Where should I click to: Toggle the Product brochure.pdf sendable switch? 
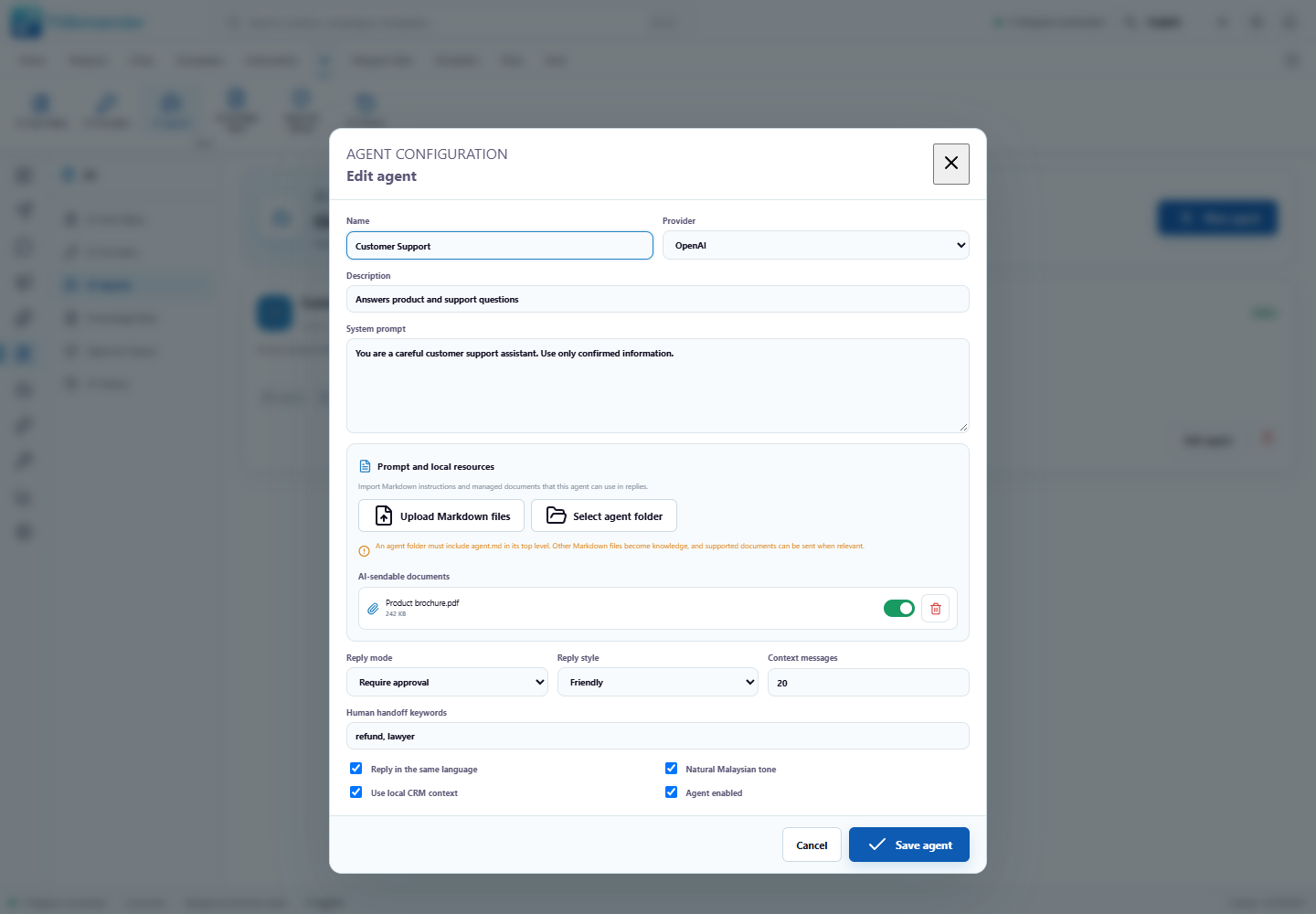[x=898, y=609]
